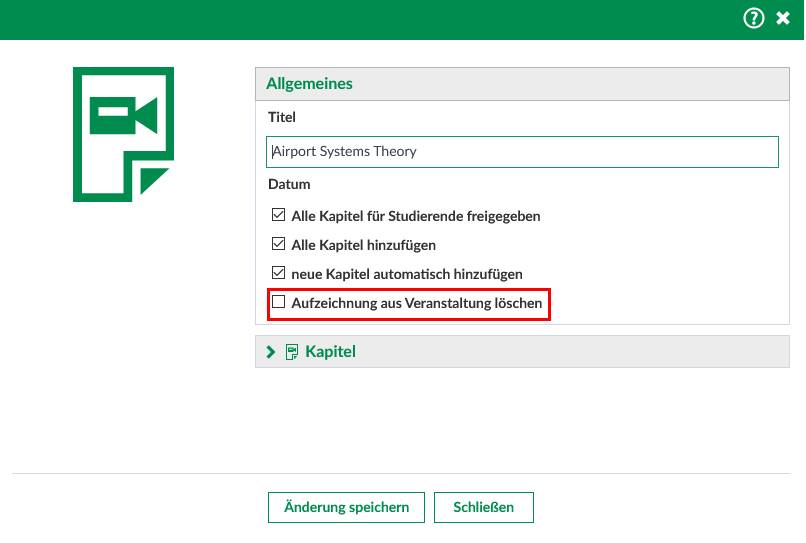Expand the Kapitel section using the chevron arrow

271,352
